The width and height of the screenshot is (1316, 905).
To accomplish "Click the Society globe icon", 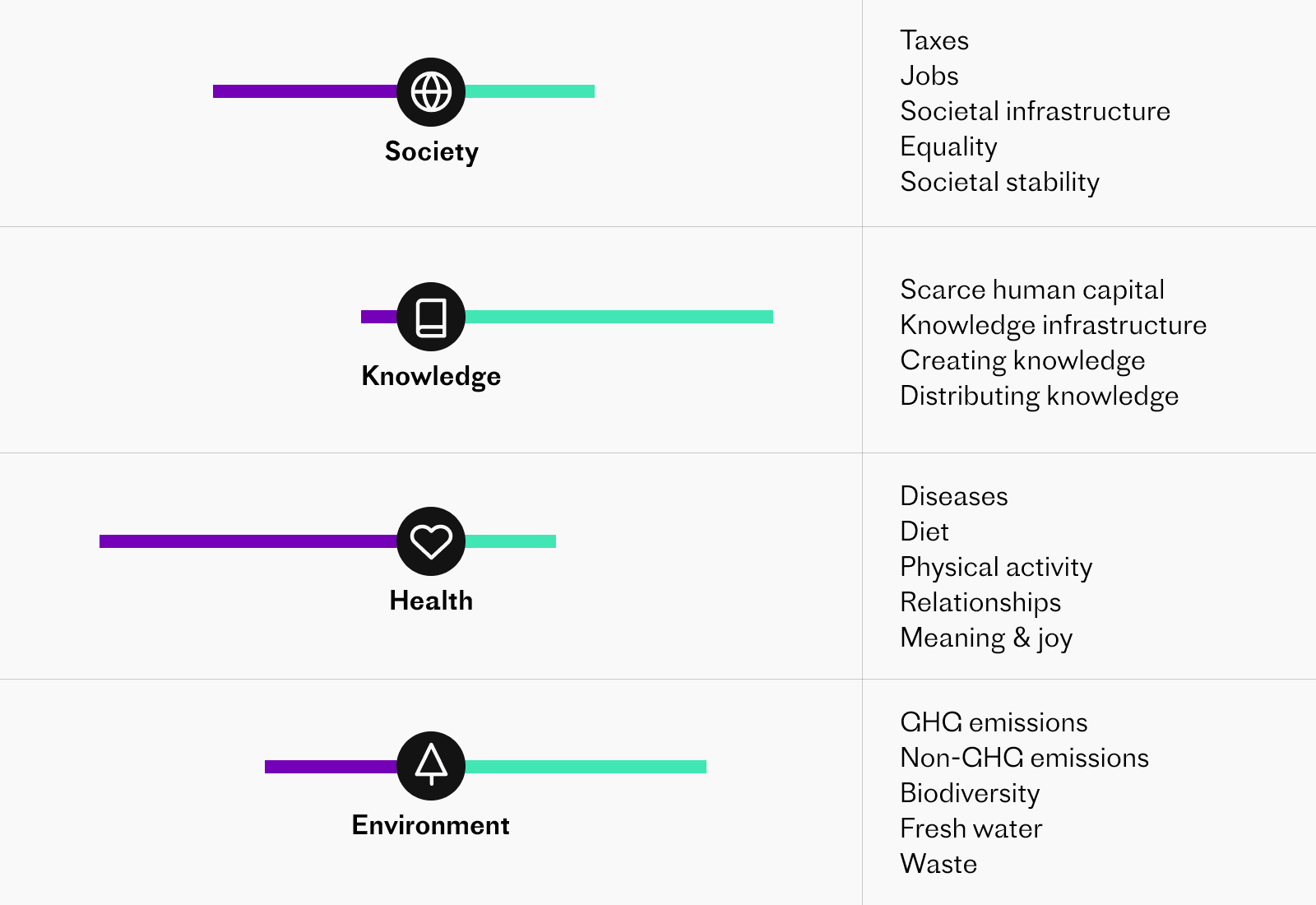I will coord(431,92).
